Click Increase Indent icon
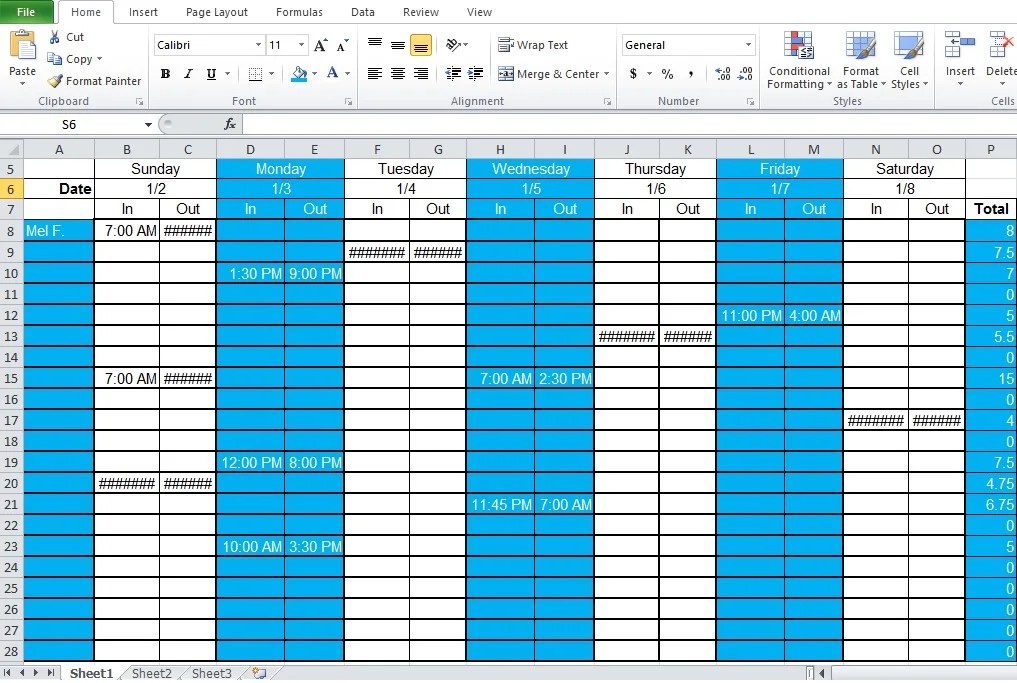1017x683 pixels. coord(475,74)
